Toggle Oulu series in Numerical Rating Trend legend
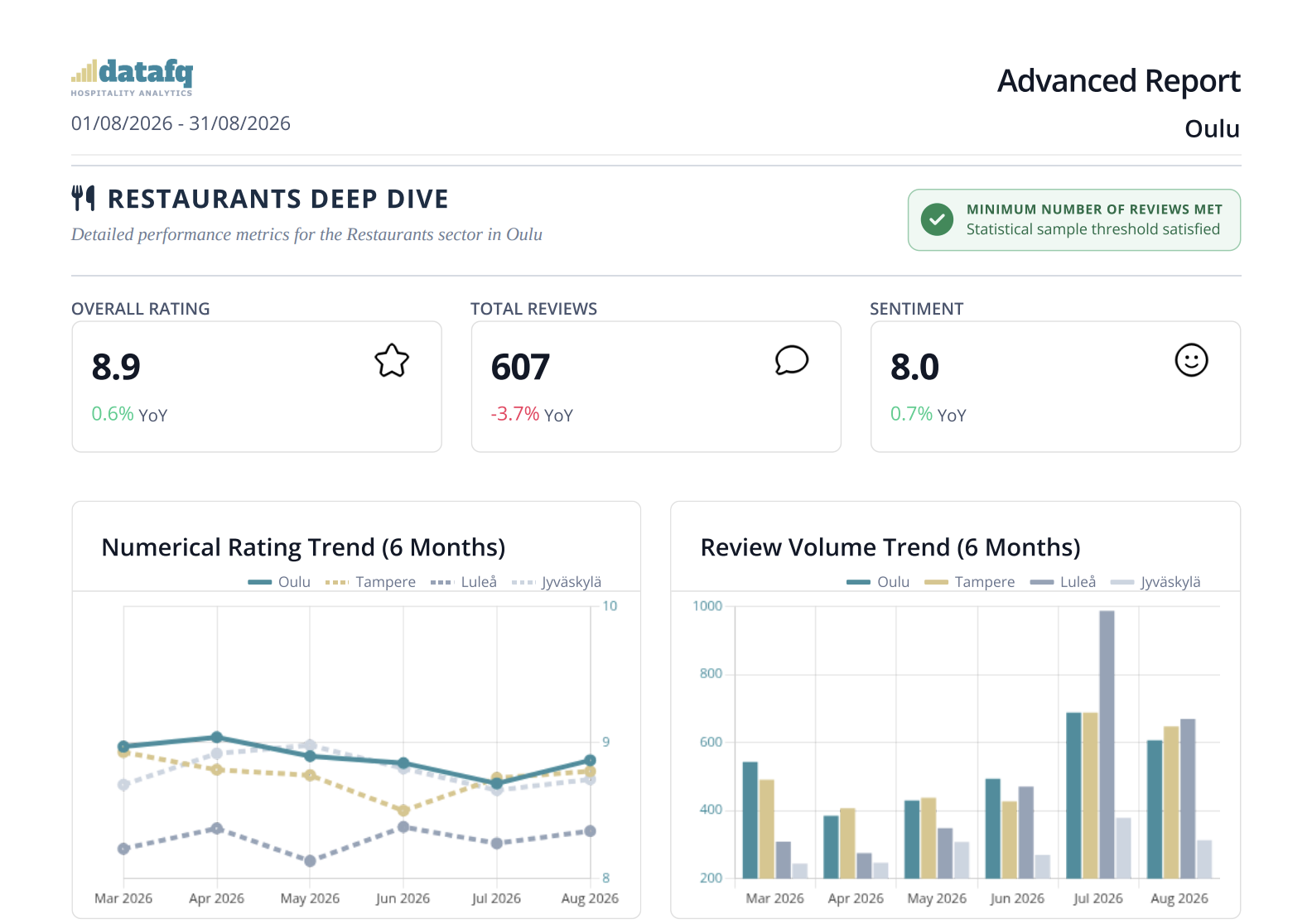The height and width of the screenshot is (924, 1312). click(x=279, y=582)
